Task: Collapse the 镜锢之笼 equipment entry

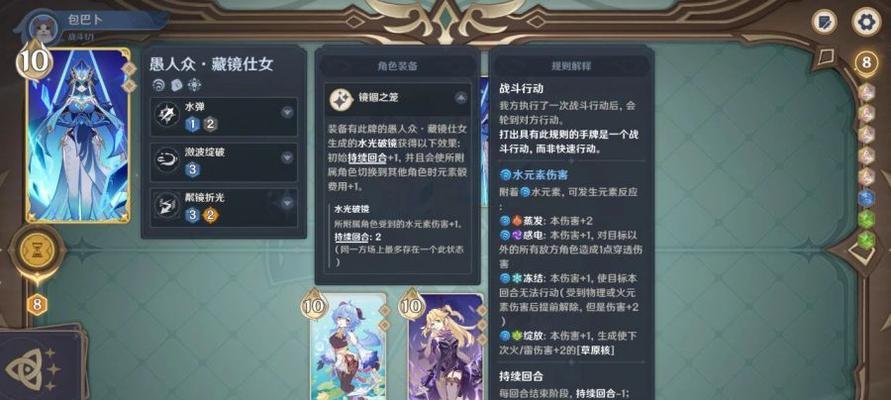Action: point(461,98)
